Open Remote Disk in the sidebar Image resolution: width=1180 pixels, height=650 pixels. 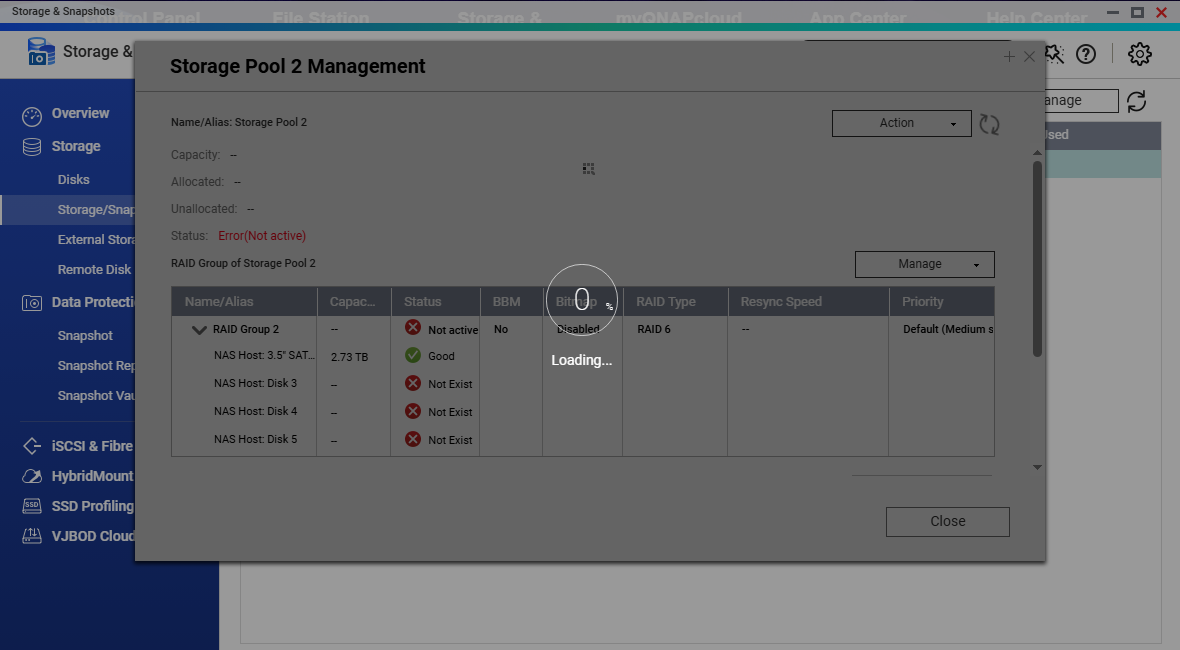pos(94,270)
